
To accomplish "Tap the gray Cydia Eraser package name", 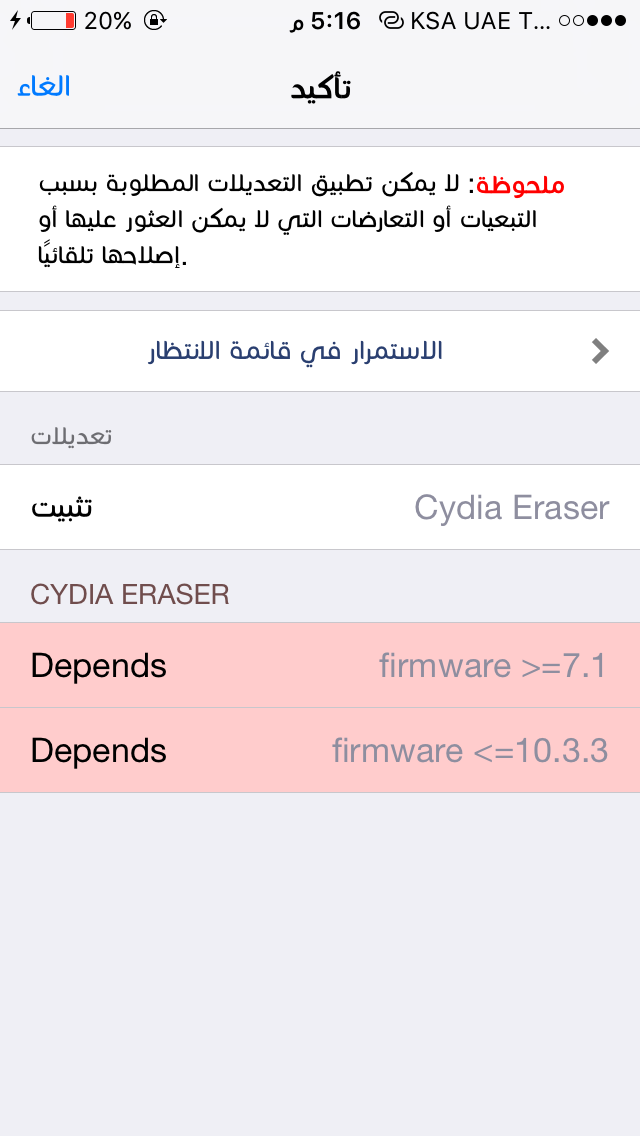I will pos(512,508).
